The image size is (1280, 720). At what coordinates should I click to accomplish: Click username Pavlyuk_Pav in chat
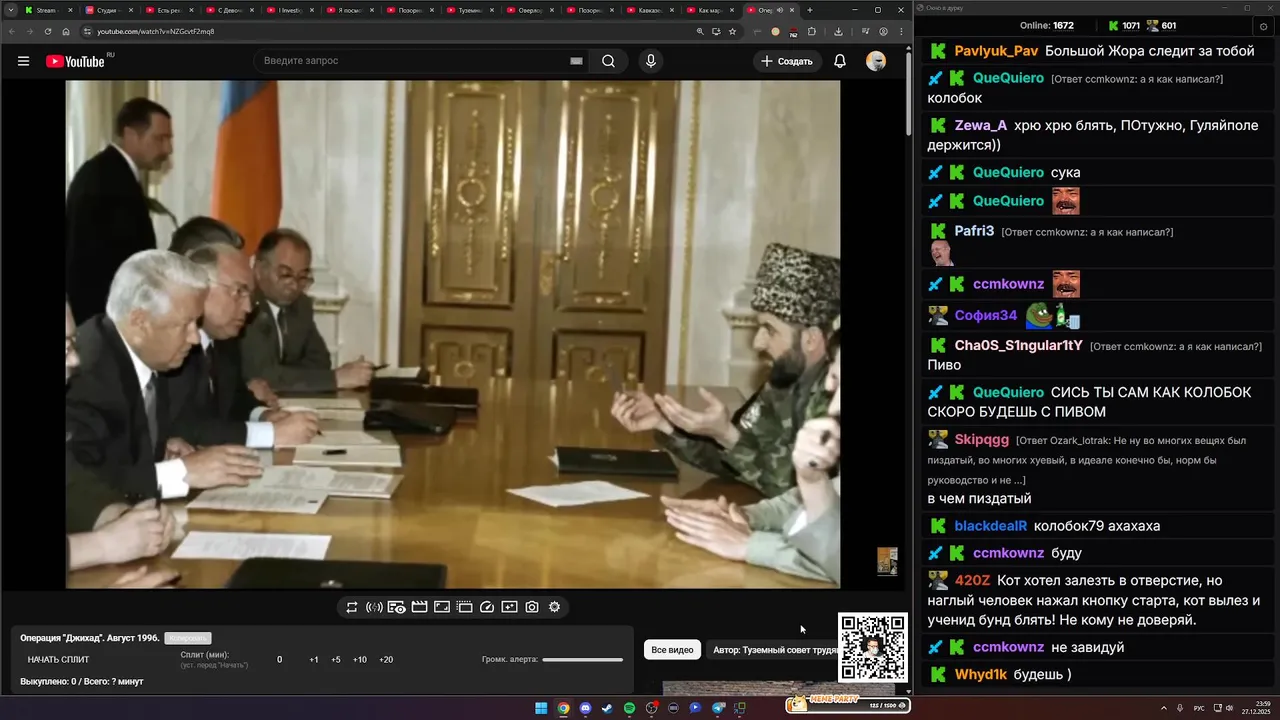click(x=996, y=51)
